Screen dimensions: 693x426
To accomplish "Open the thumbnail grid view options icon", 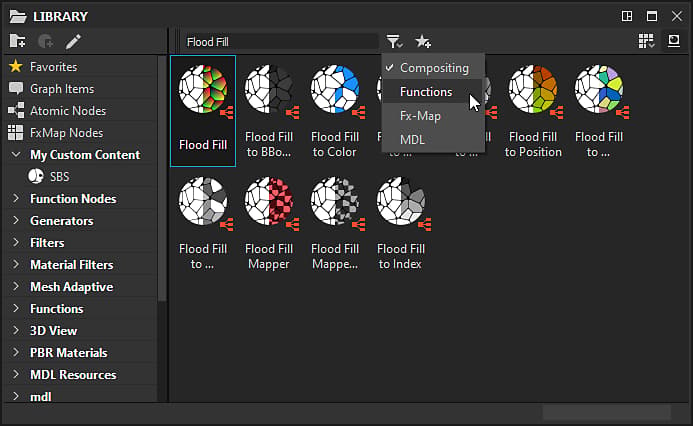I will click(646, 41).
